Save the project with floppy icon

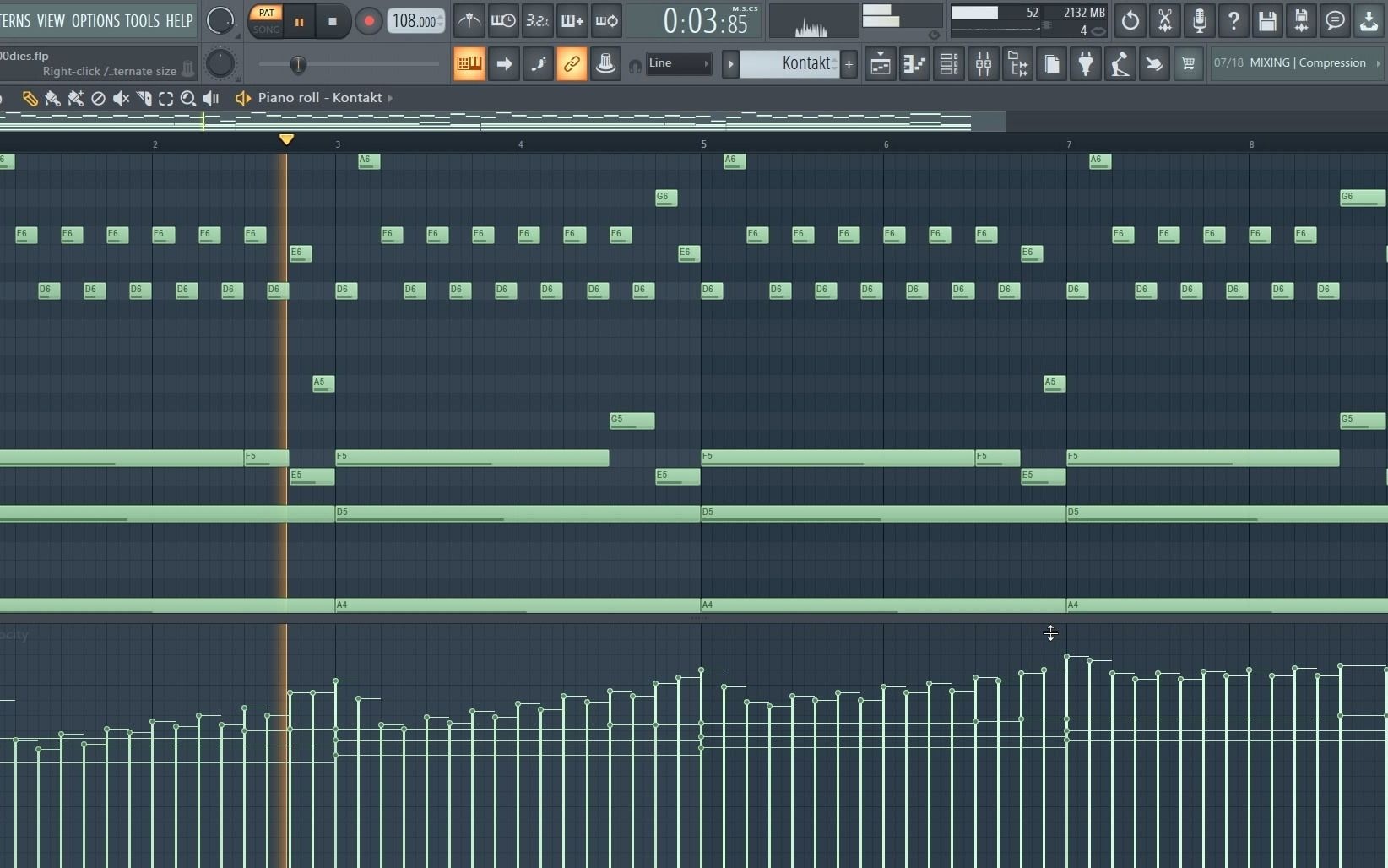[x=1267, y=20]
